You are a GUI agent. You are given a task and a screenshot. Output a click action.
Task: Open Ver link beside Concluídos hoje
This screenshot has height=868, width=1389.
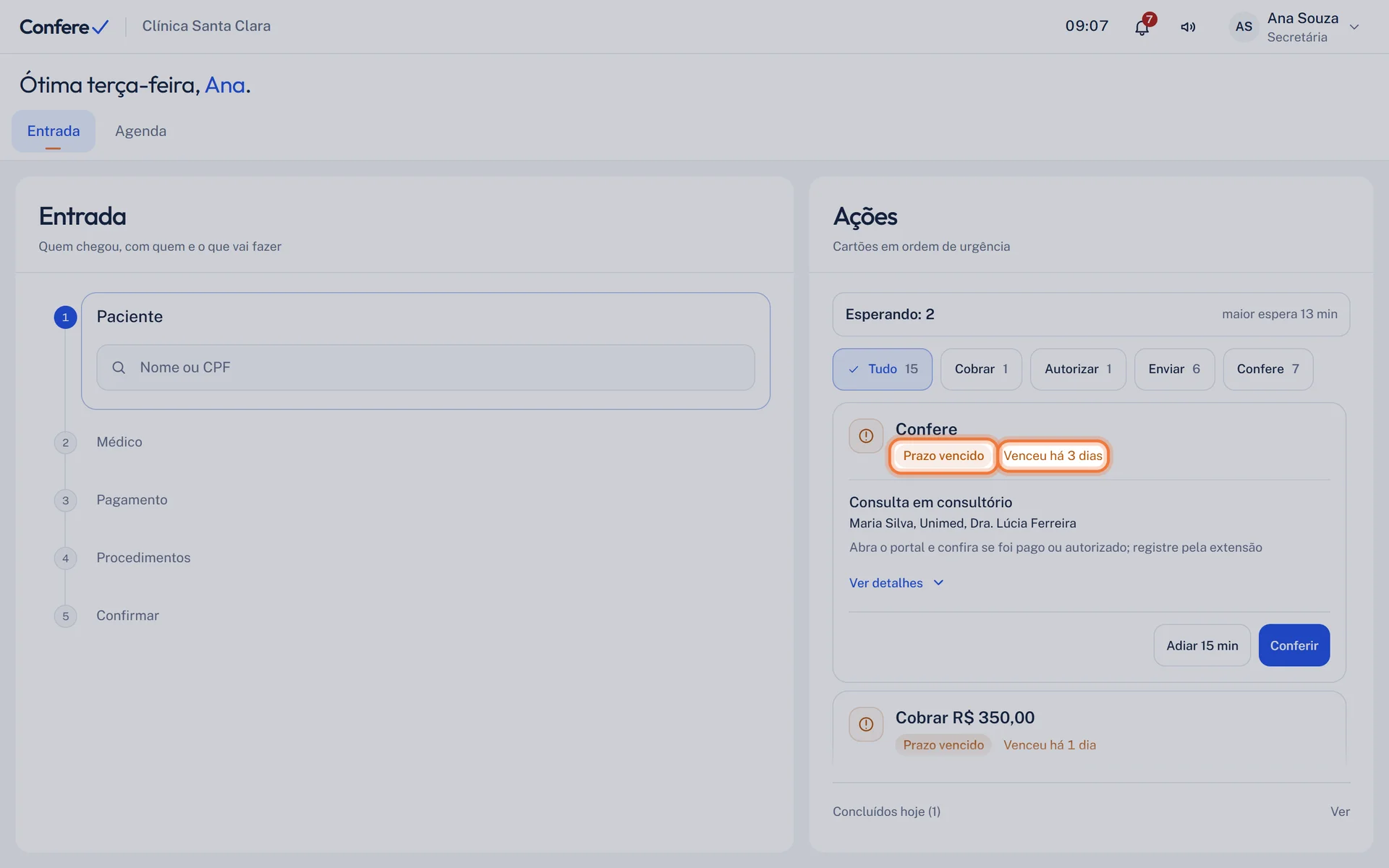1340,812
